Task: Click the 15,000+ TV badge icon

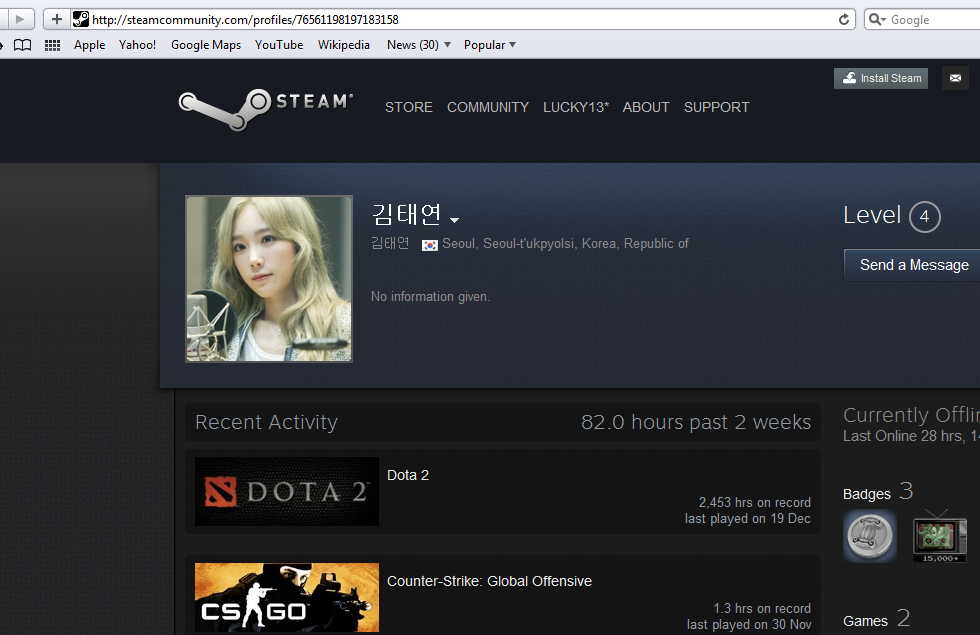Action: point(939,536)
